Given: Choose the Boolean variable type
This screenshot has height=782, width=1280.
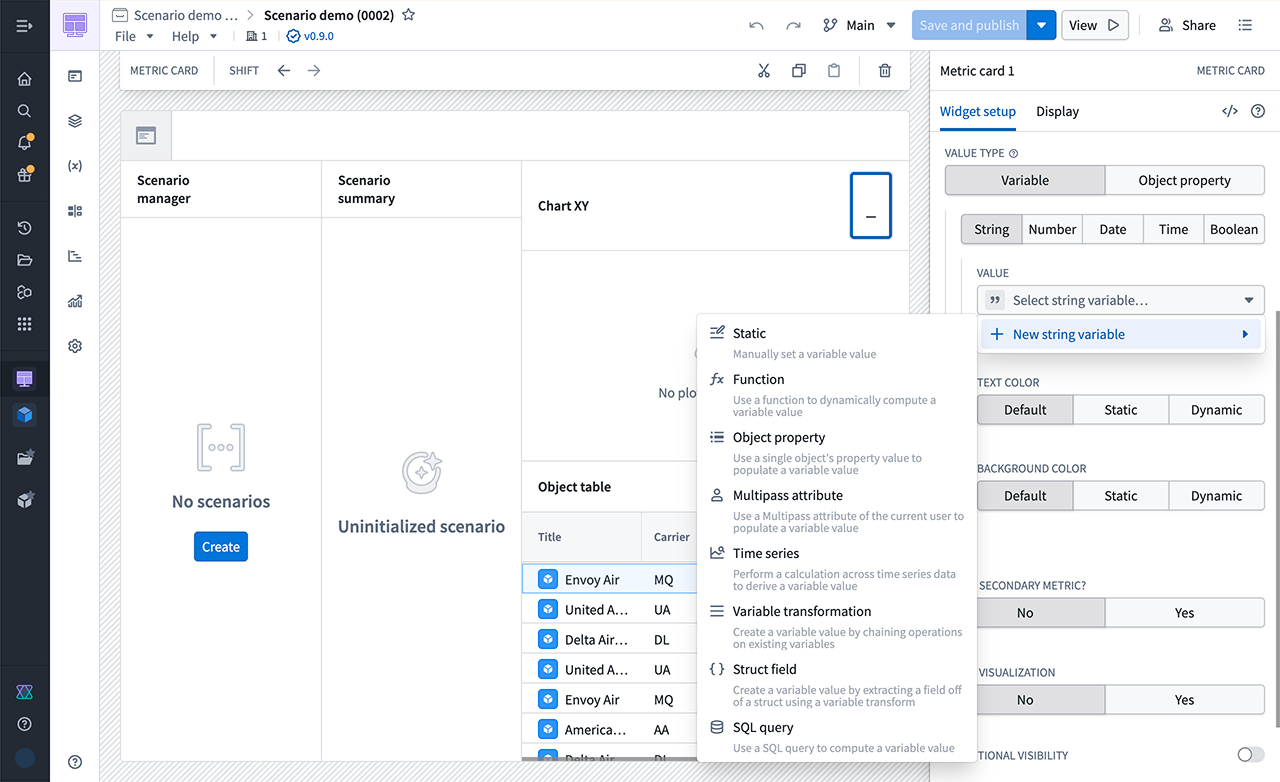Looking at the screenshot, I should point(1234,229).
